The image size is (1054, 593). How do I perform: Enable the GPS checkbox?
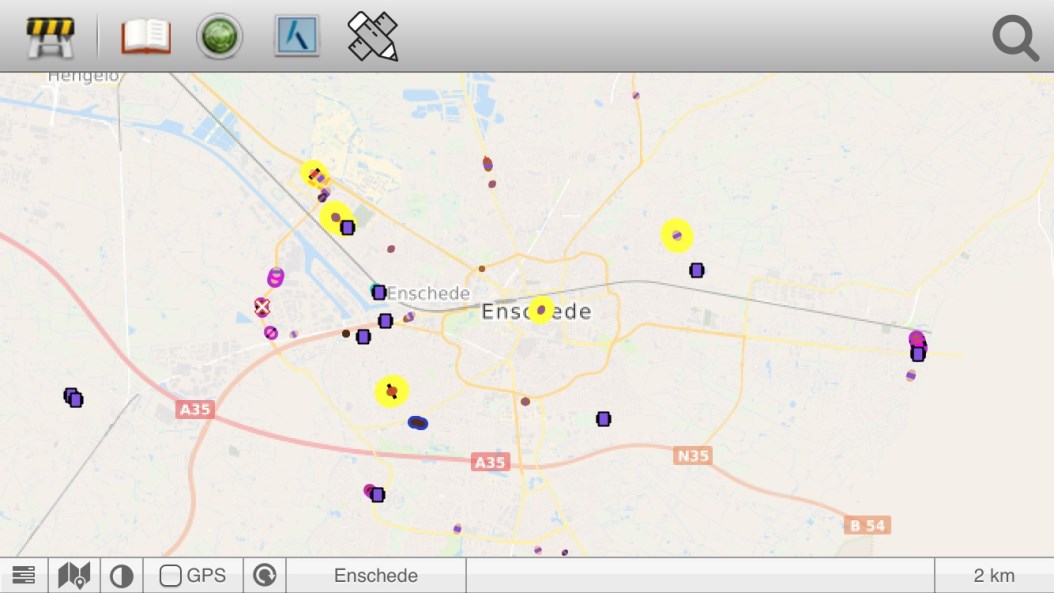170,576
